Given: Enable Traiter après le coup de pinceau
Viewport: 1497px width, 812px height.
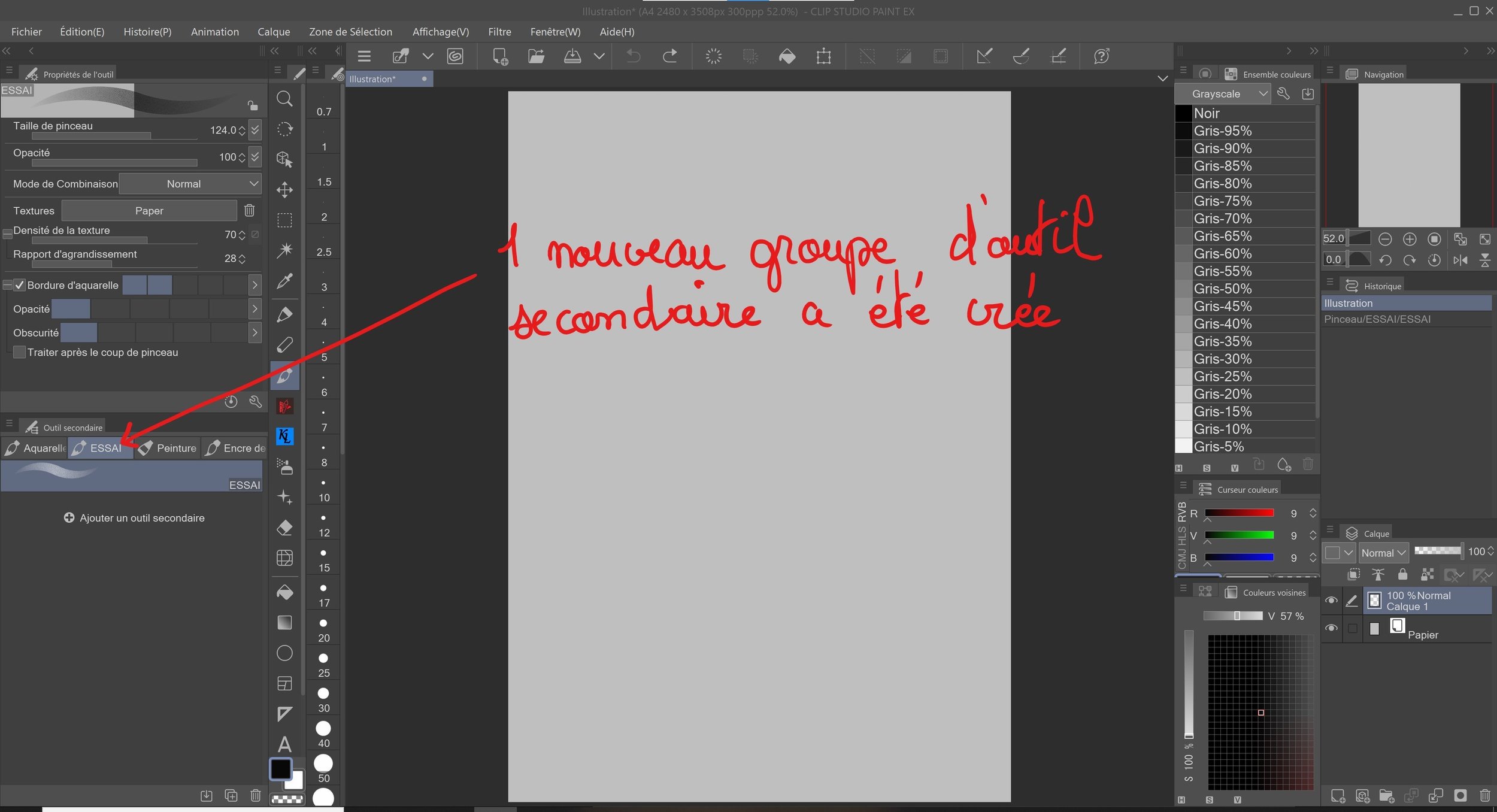Looking at the screenshot, I should [x=20, y=352].
